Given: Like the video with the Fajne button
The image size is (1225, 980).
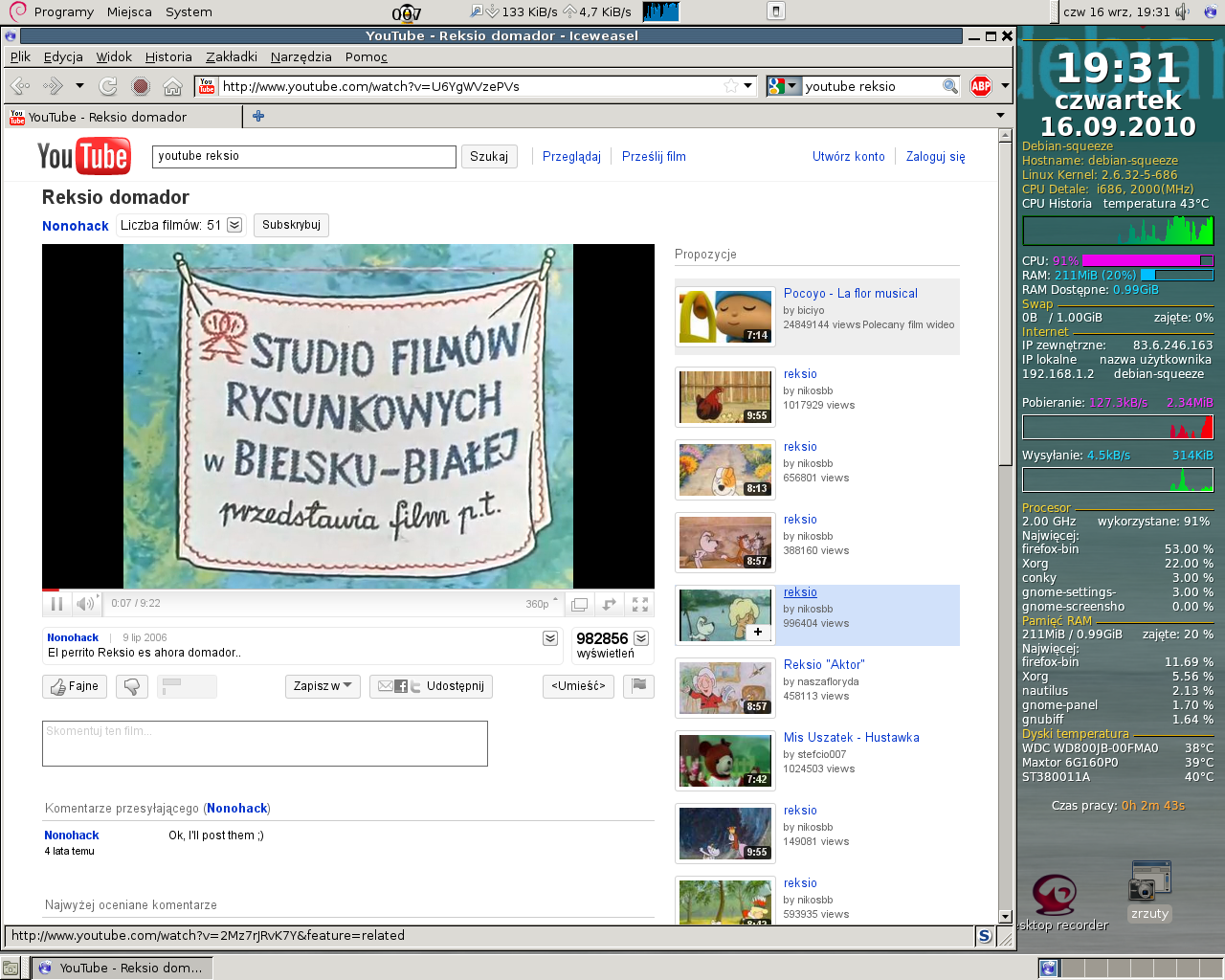Looking at the screenshot, I should pos(75,686).
